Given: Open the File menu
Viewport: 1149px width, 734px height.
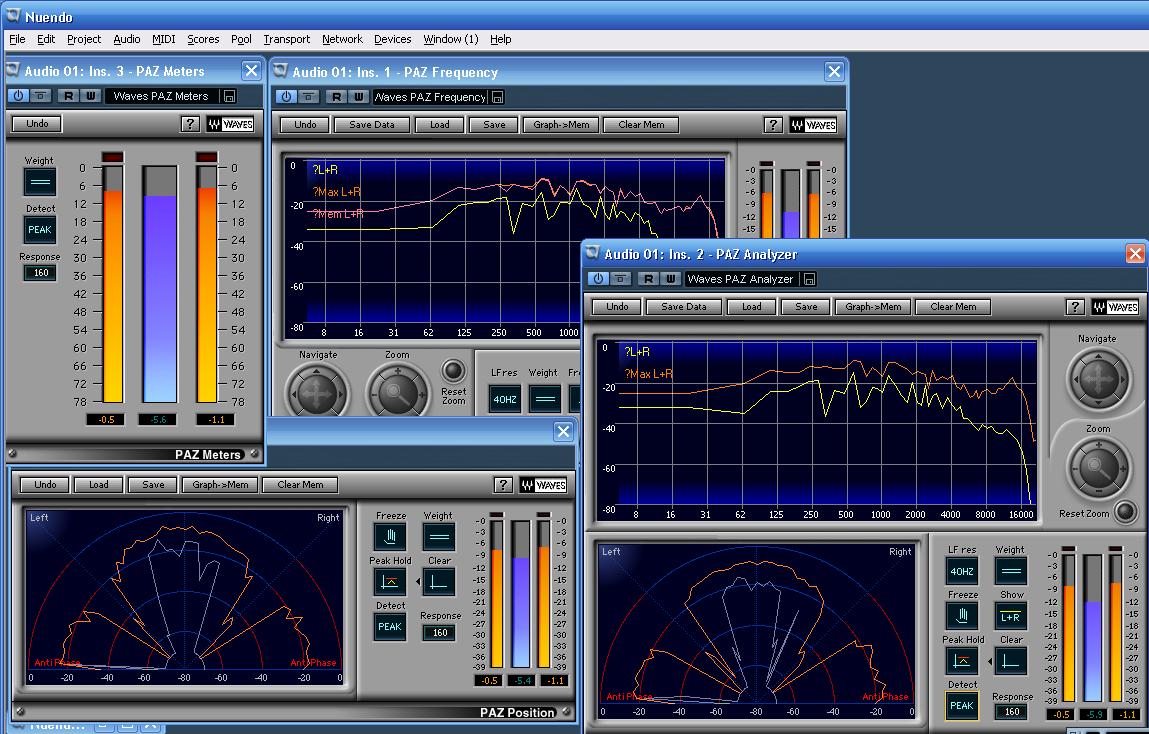Looking at the screenshot, I should (17, 39).
